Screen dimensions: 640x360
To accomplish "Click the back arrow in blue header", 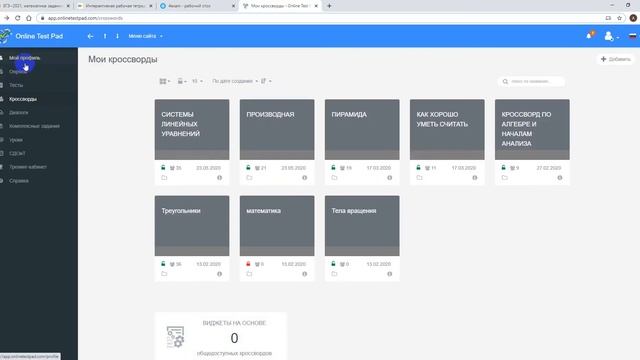I will click(x=90, y=36).
